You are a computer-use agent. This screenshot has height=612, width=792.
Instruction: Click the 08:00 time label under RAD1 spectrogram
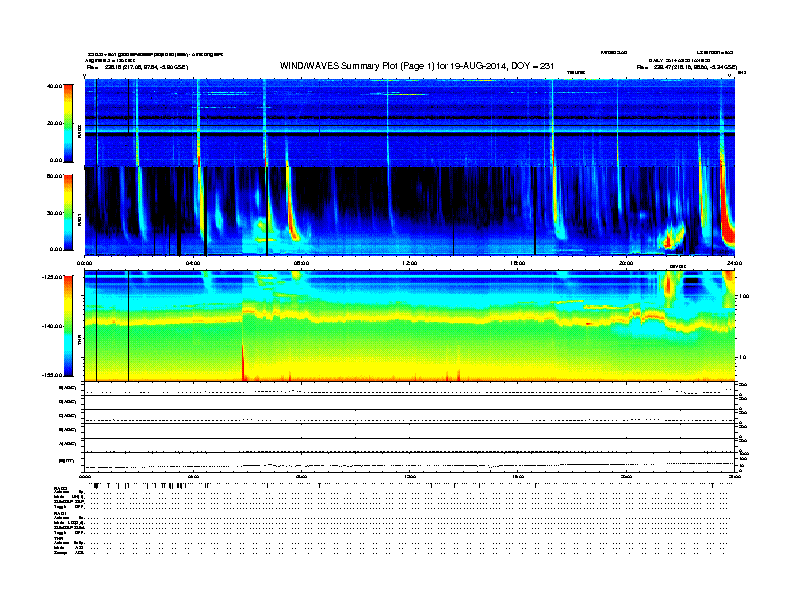(301, 263)
